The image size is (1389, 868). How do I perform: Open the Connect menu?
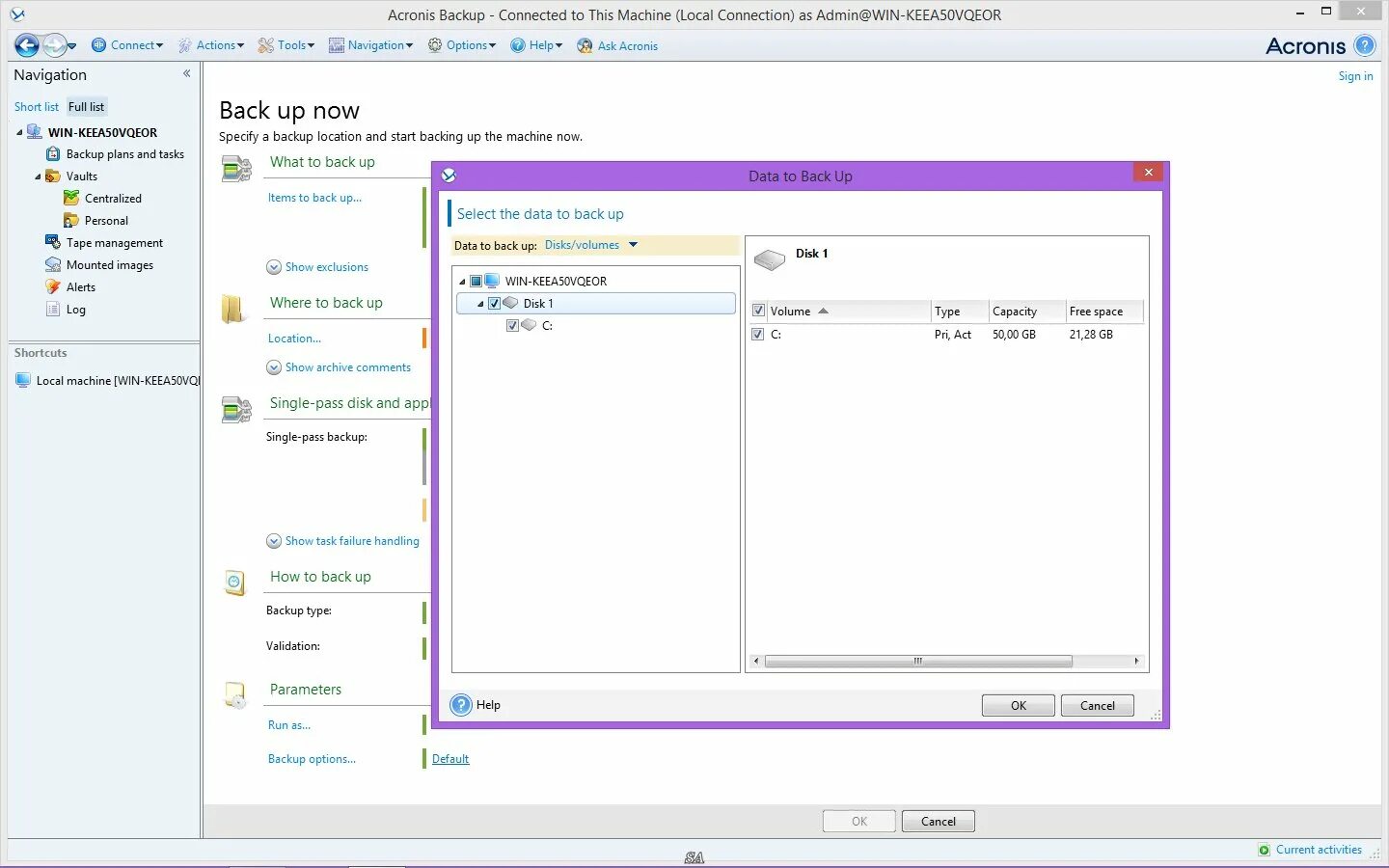127,45
